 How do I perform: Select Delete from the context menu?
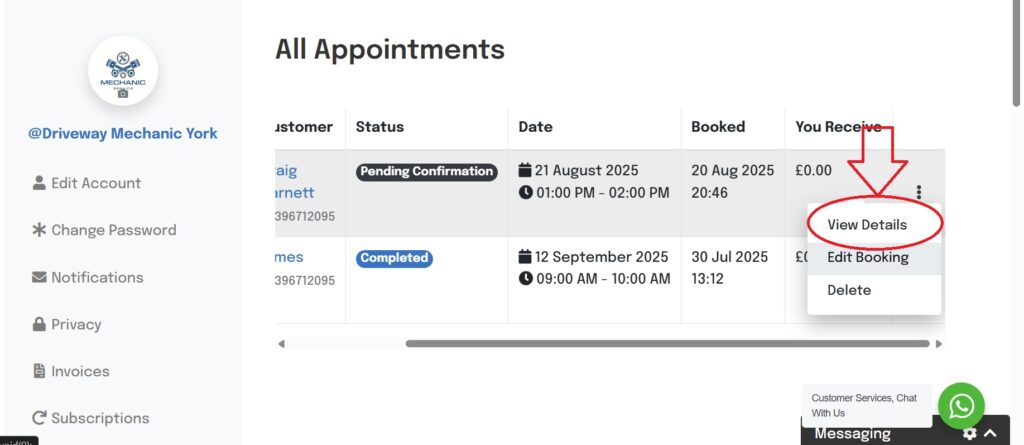[849, 290]
